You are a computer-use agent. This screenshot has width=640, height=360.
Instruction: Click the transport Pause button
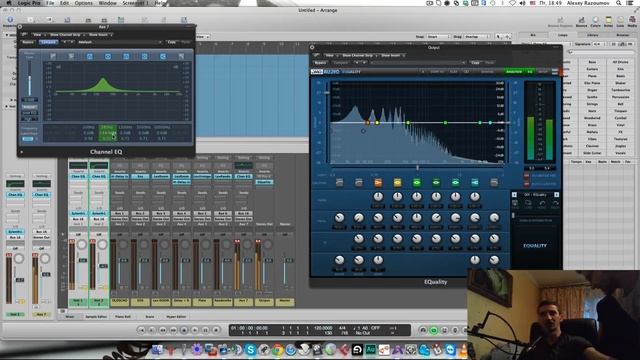[x=206, y=330]
